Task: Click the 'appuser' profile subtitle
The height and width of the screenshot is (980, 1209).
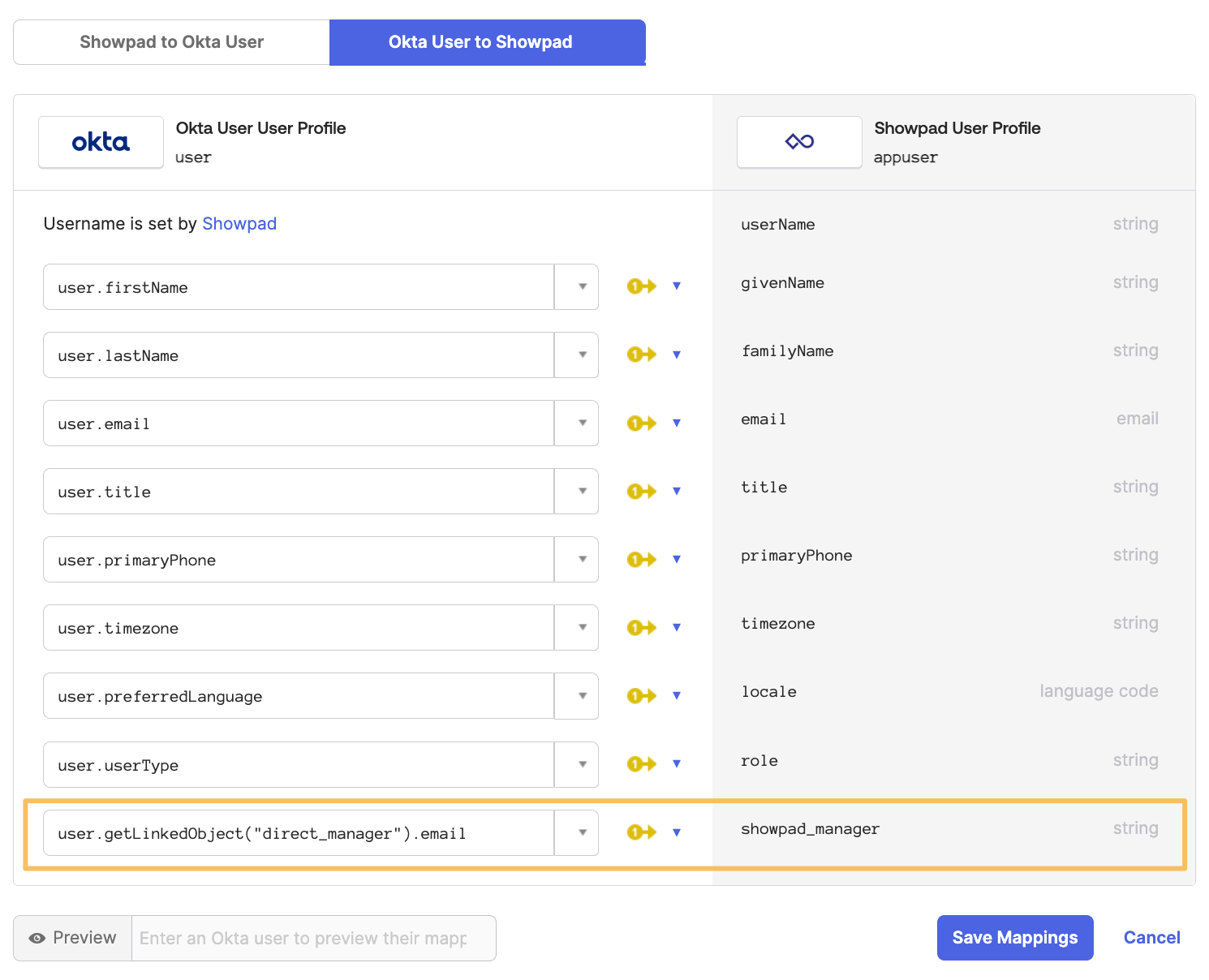Action: [906, 157]
